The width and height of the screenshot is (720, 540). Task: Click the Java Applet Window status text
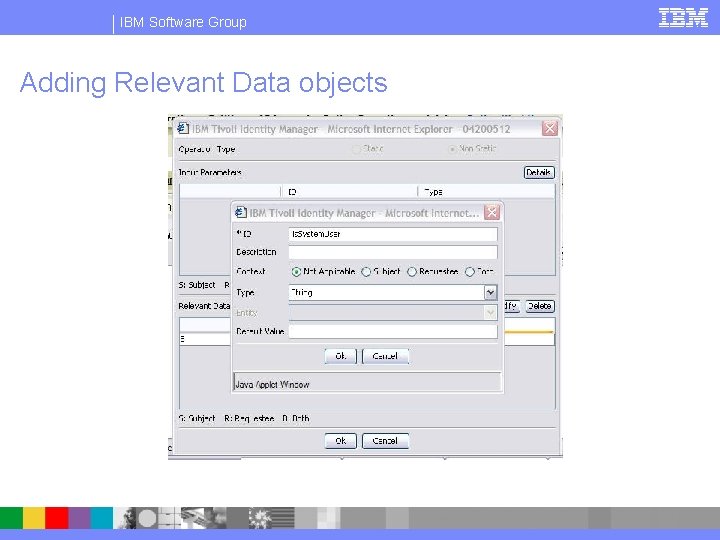click(272, 385)
